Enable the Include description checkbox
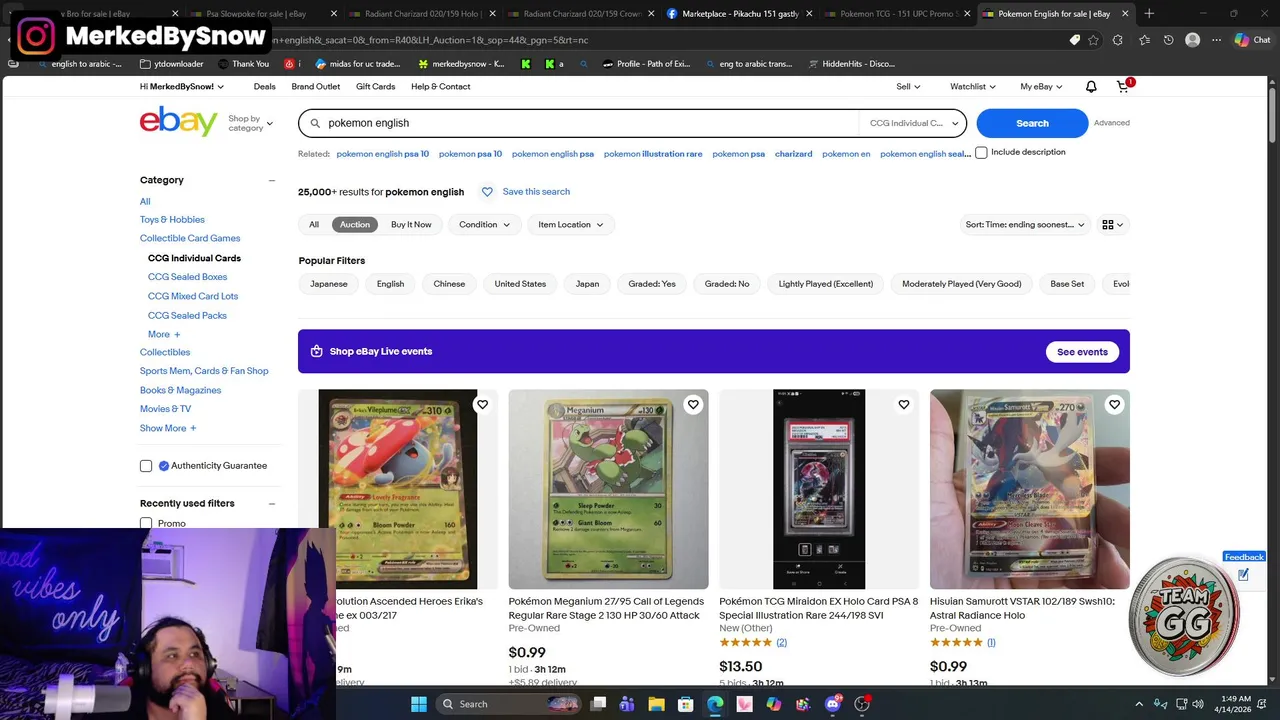Image resolution: width=1280 pixels, height=720 pixels. coord(981,153)
